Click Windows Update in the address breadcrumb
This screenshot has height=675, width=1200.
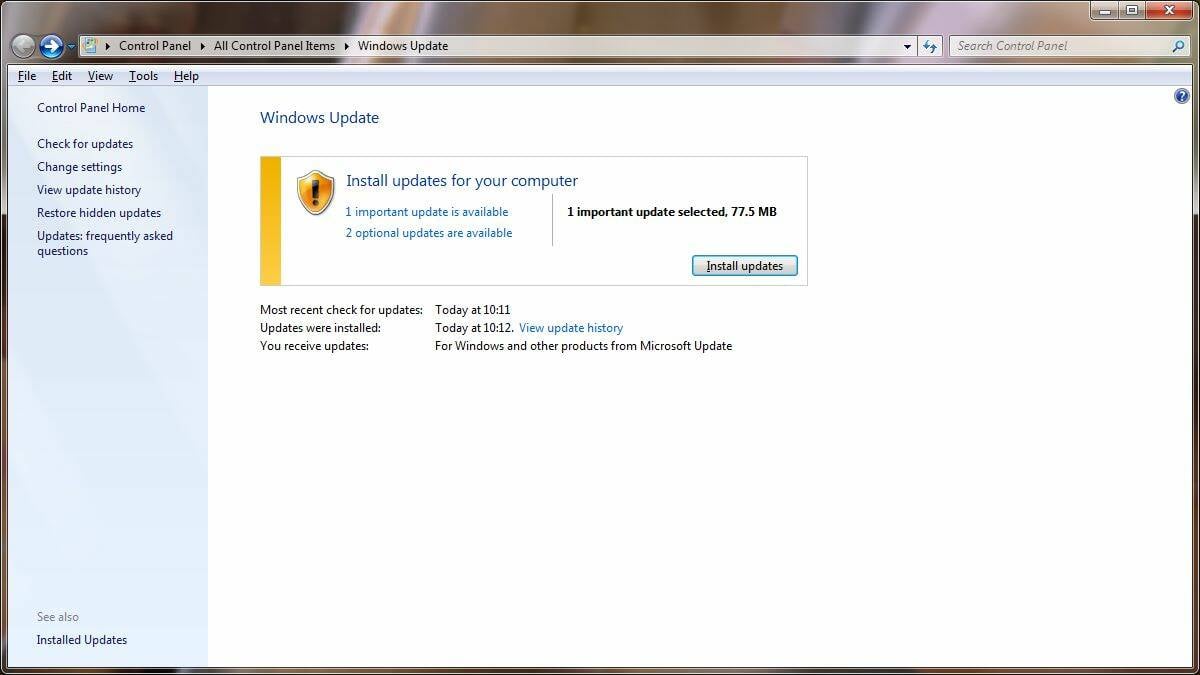(403, 46)
